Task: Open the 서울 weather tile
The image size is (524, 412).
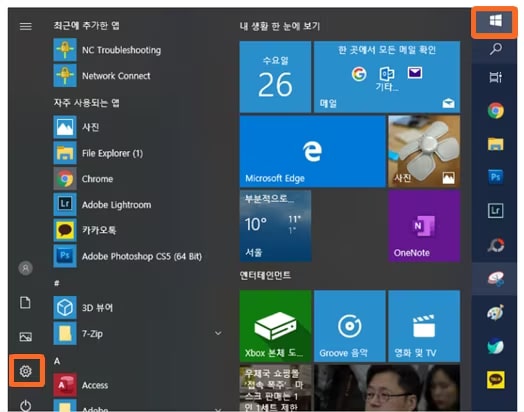Action: [x=275, y=226]
